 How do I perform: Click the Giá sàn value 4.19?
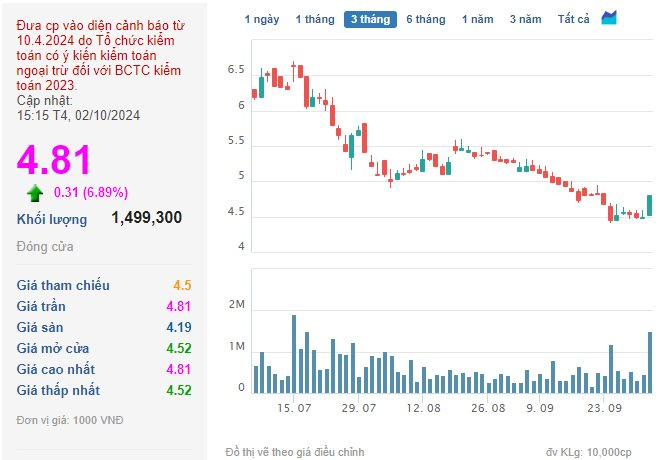coord(178,327)
